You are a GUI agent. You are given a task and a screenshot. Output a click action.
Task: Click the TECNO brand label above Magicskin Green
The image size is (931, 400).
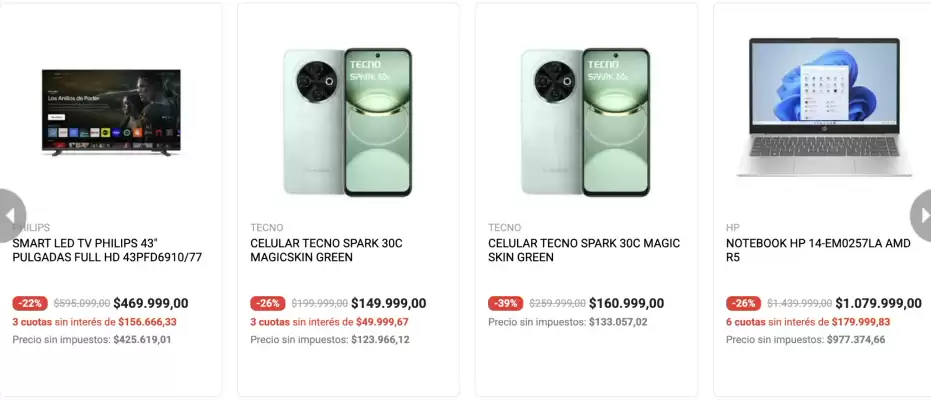pos(267,228)
